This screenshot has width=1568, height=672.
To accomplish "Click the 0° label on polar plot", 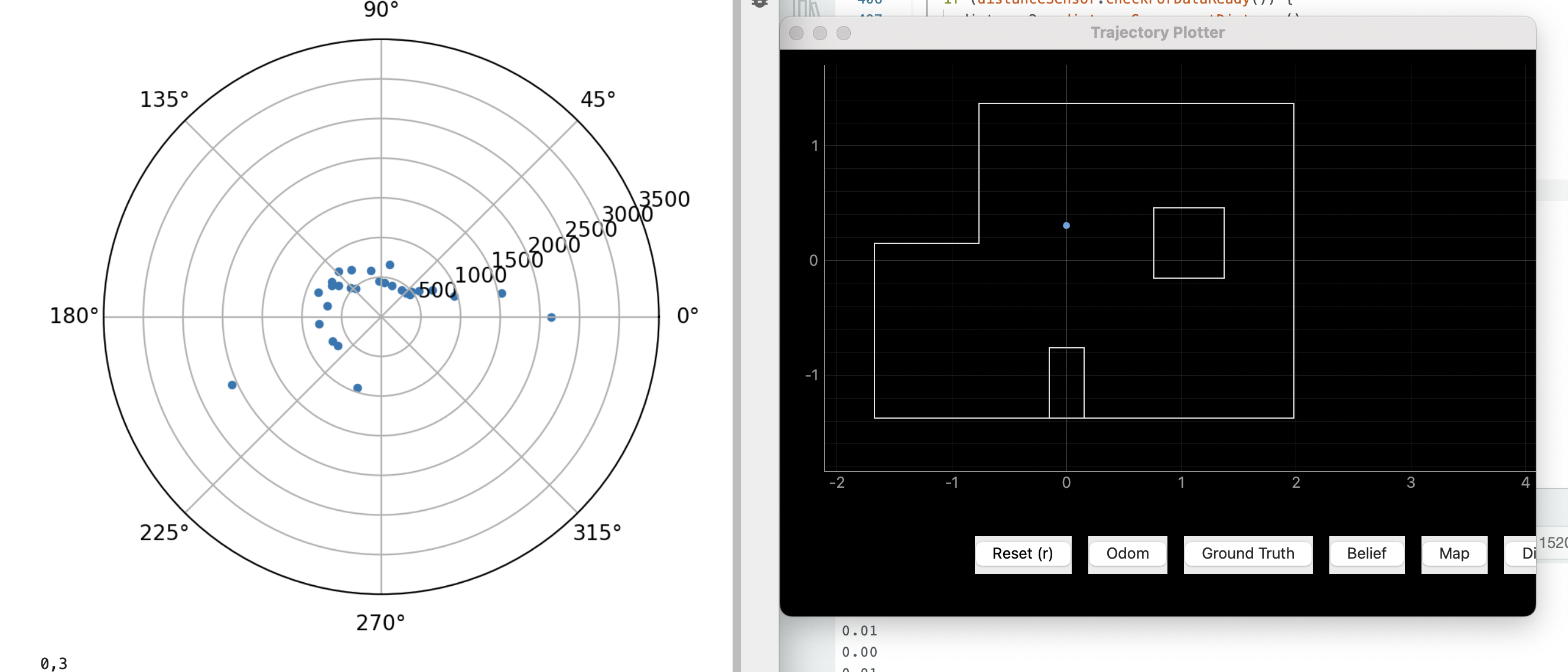I will (x=687, y=315).
